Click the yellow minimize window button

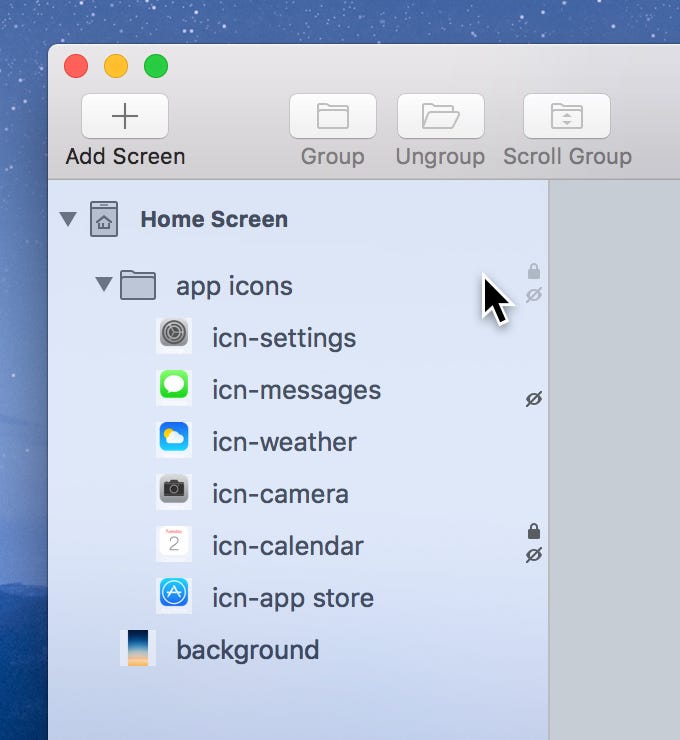coord(116,66)
